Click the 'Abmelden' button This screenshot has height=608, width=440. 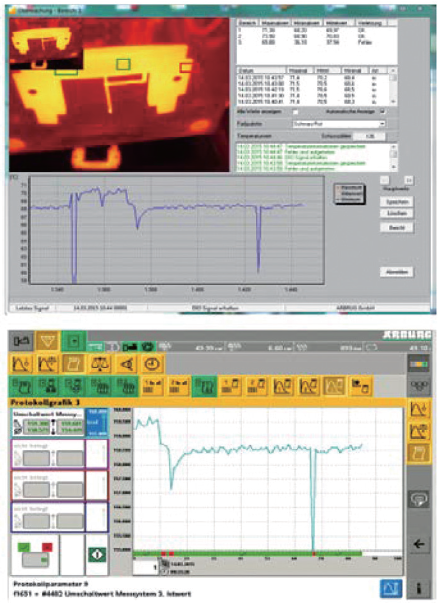tap(397, 272)
